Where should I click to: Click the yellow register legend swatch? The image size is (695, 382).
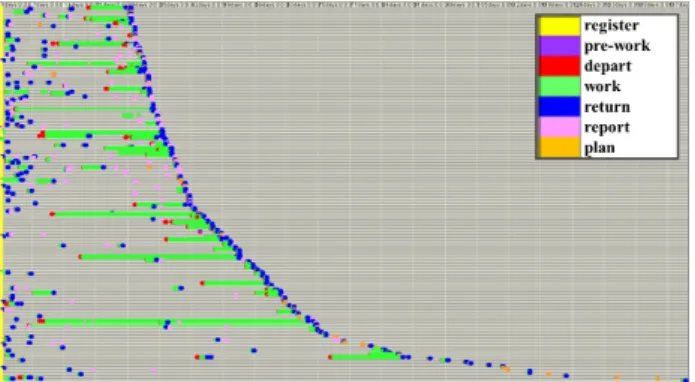click(559, 26)
